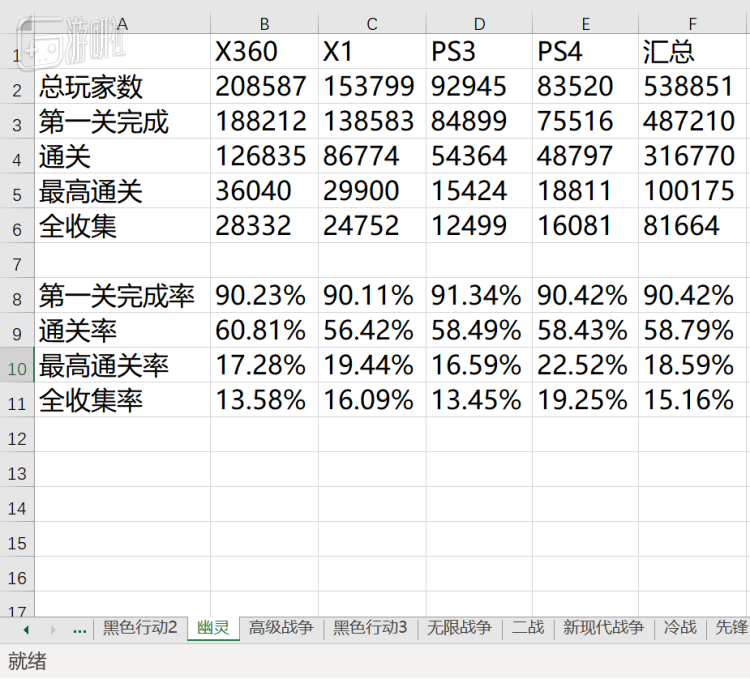Screen dimensions: 750x679
Task: Select the cell with 全收集率
Action: pyautogui.click(x=122, y=400)
